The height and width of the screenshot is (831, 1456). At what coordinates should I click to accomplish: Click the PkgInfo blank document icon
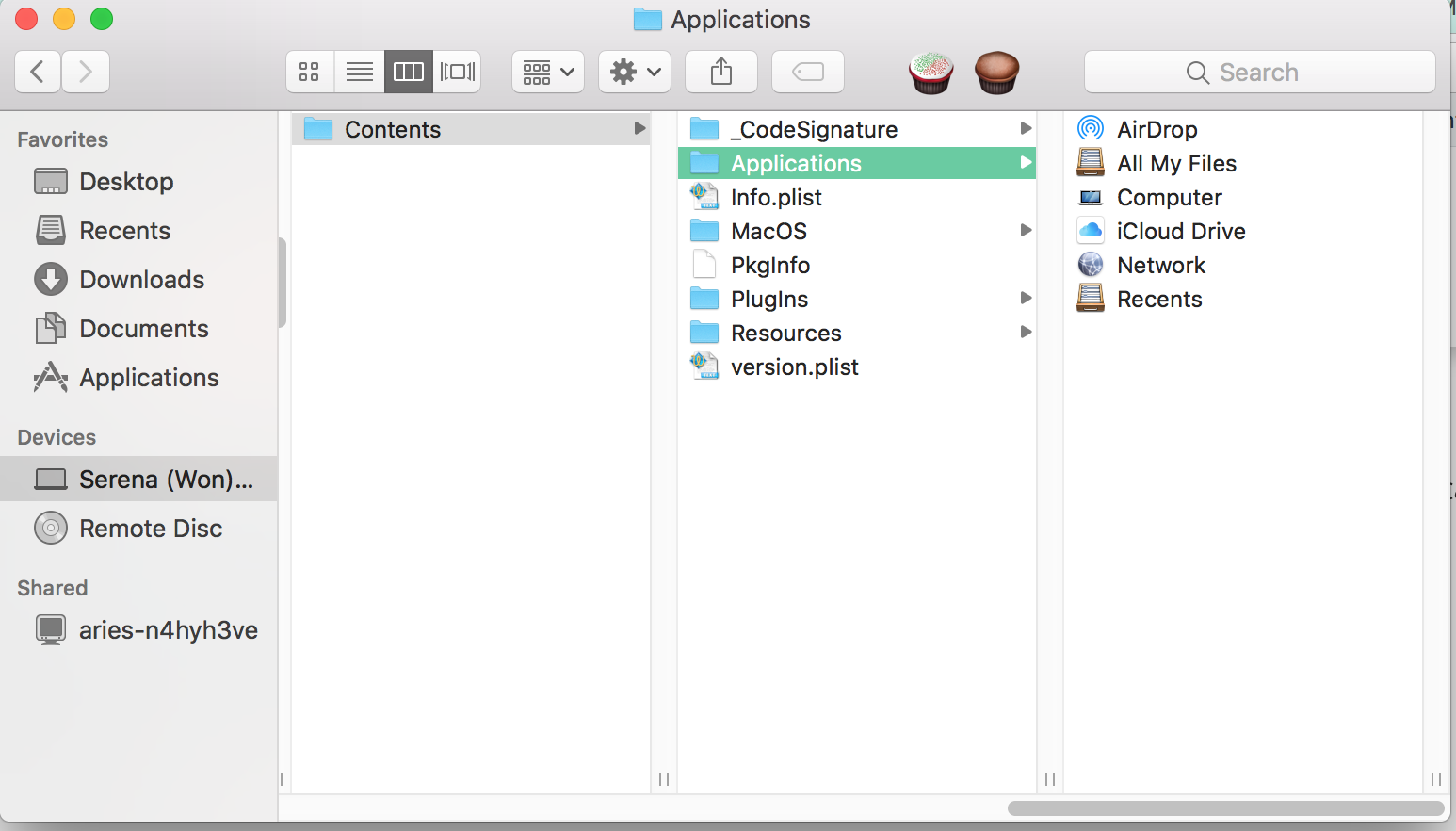click(x=704, y=265)
